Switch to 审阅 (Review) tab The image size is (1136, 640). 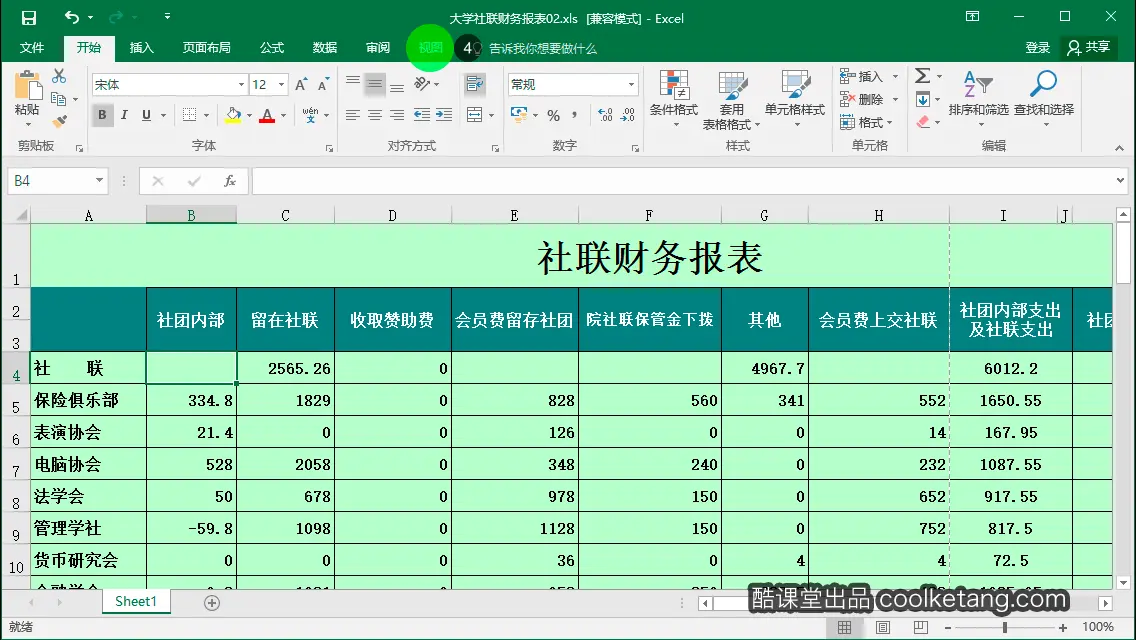coord(377,48)
